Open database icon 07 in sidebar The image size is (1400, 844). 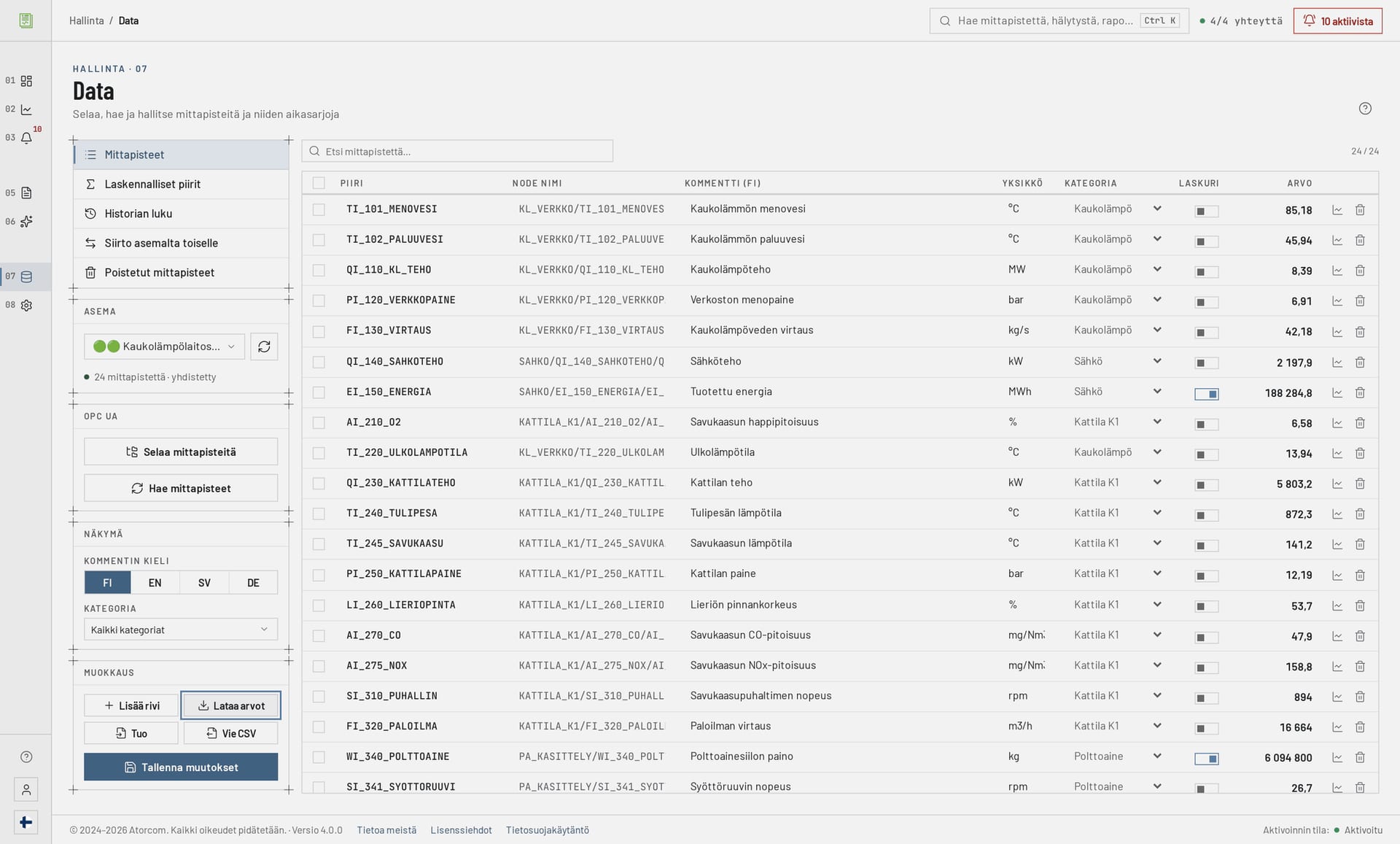point(26,276)
